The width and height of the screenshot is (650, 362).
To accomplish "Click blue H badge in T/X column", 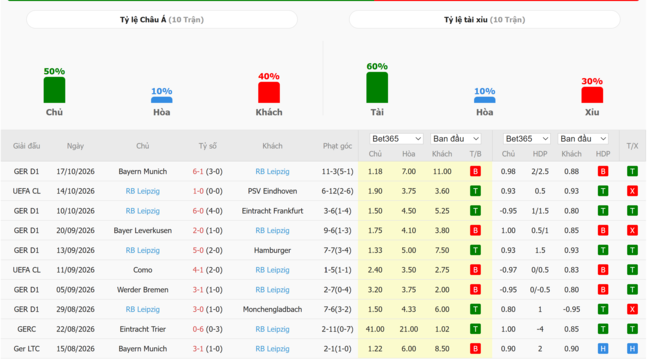I will (632, 349).
